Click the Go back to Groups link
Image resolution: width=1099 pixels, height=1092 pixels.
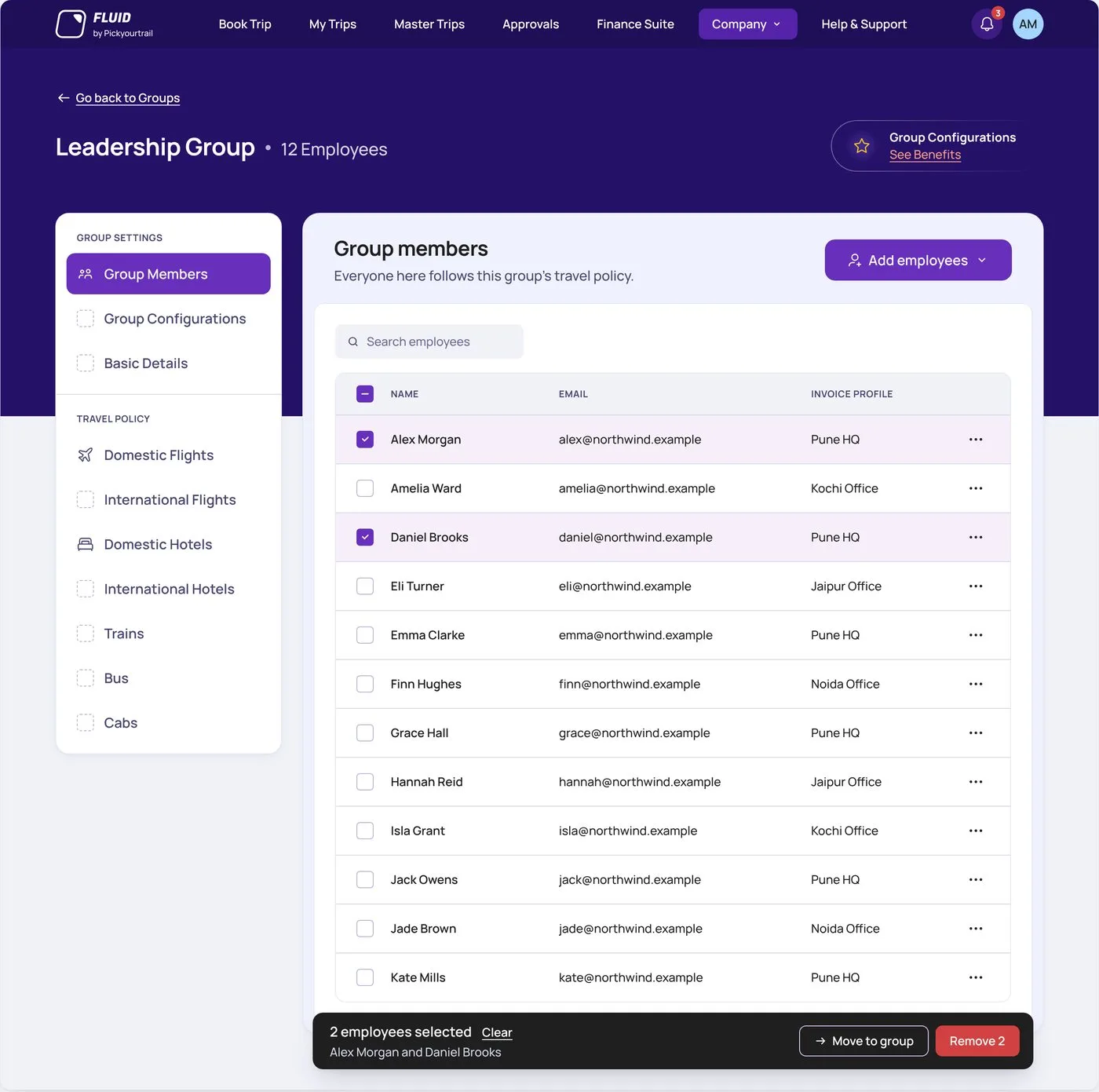tap(128, 98)
